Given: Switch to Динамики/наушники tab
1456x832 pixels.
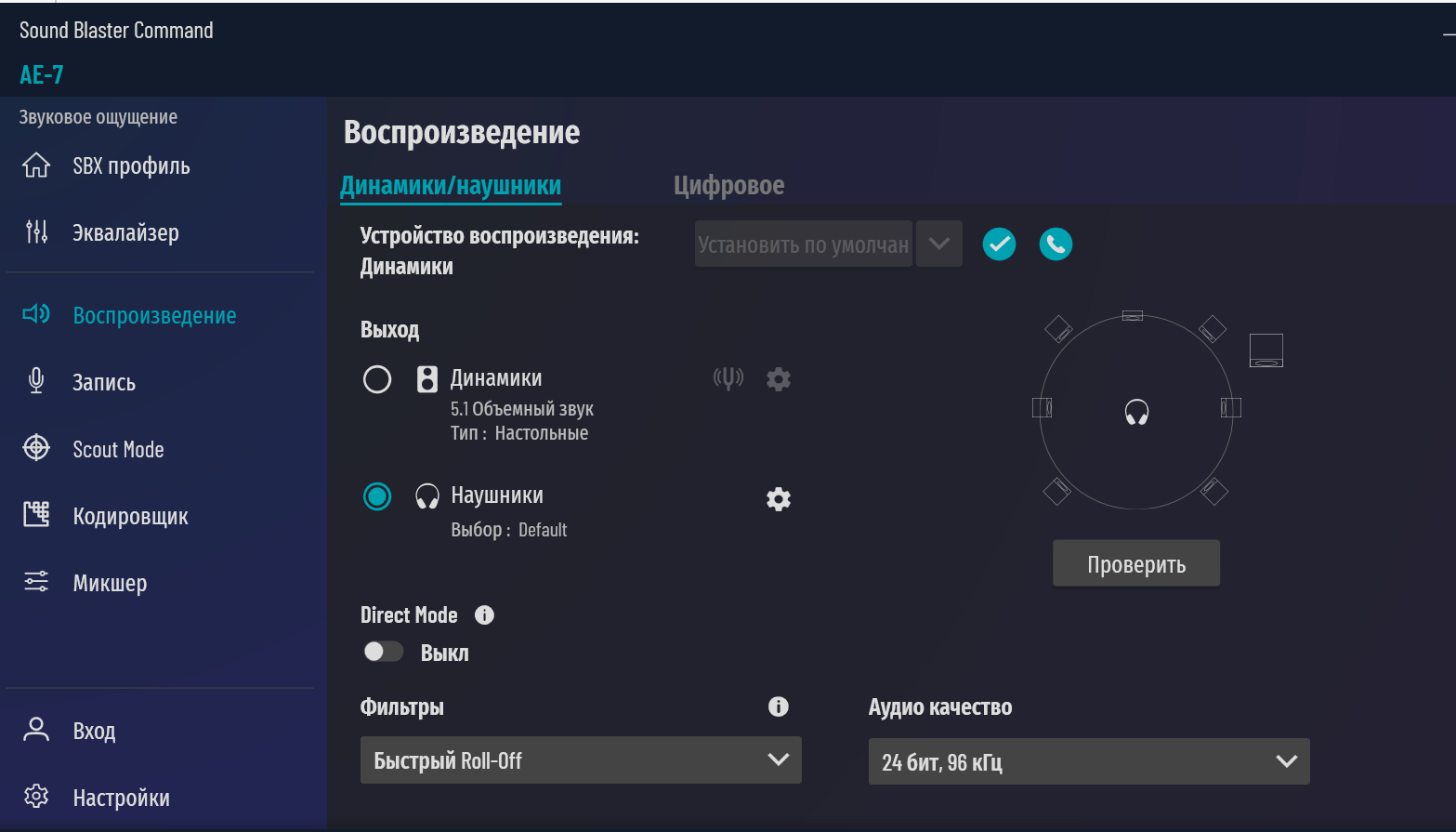Looking at the screenshot, I should (451, 186).
